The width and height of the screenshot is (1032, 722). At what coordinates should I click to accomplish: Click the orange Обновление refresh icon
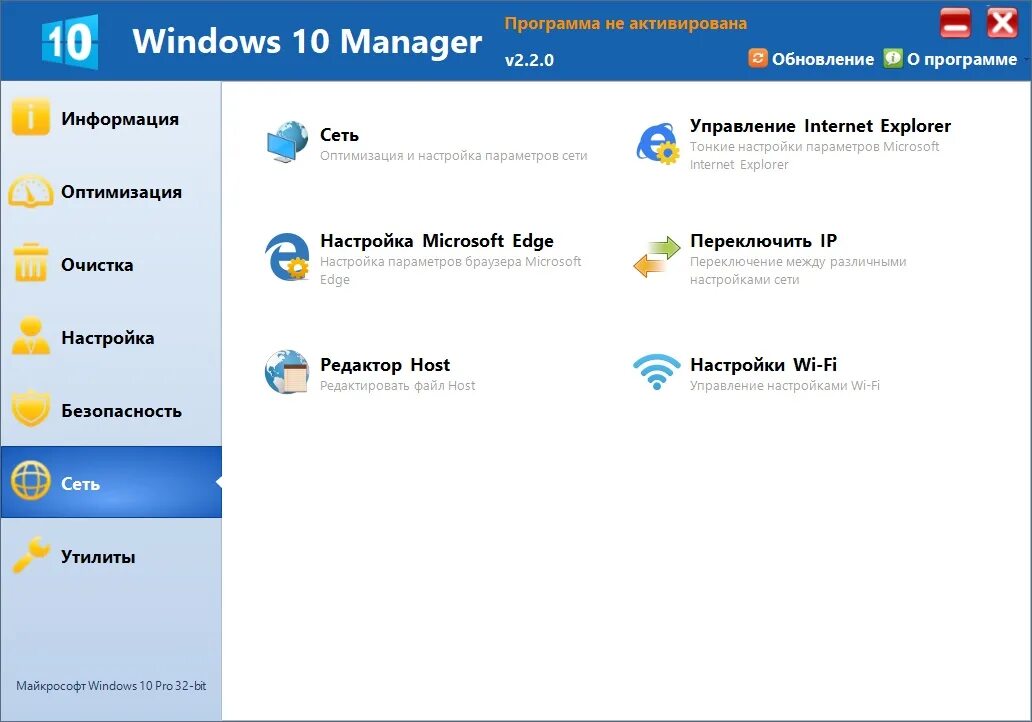click(x=758, y=58)
